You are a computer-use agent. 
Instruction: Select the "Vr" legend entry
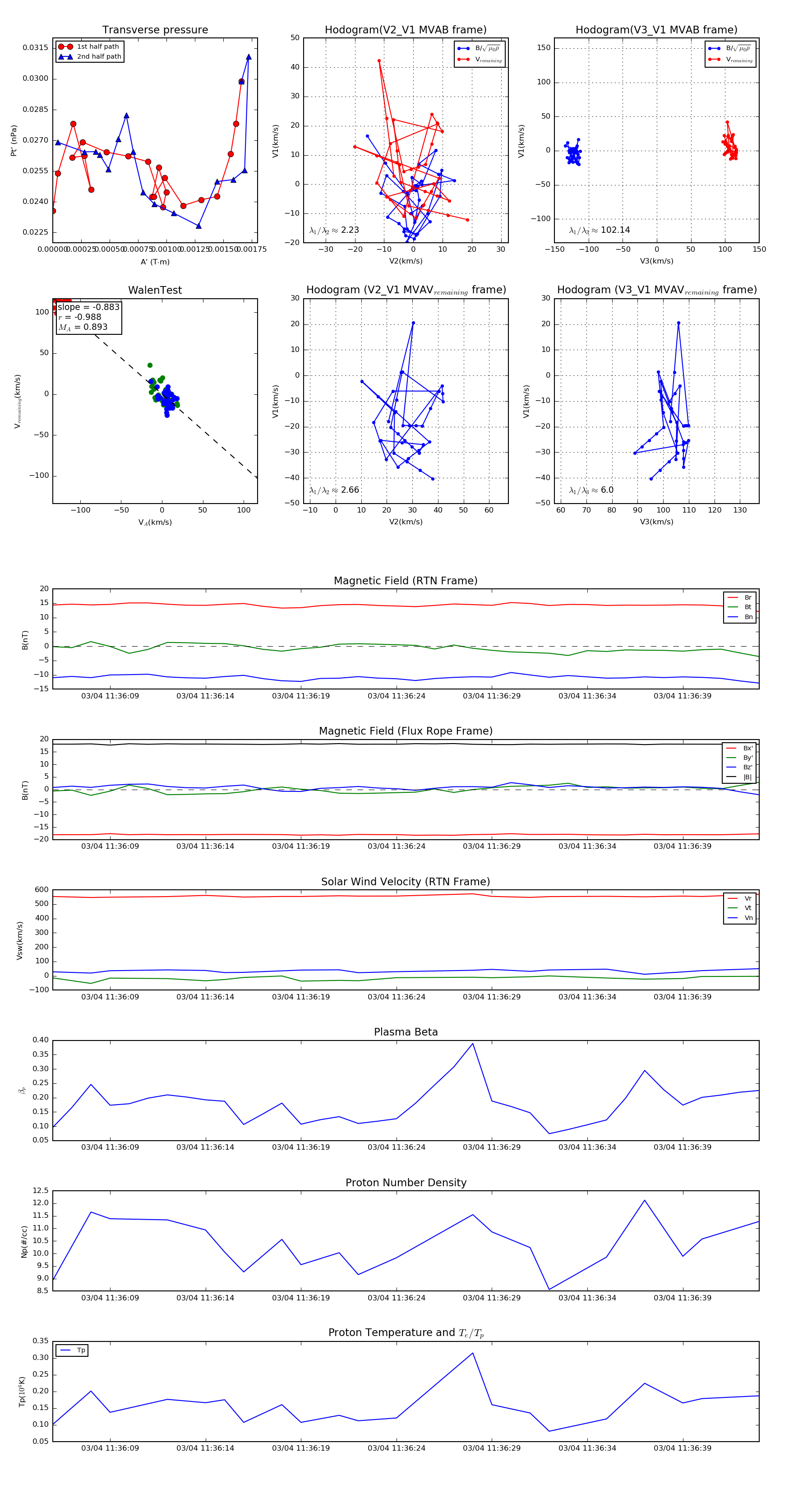(x=740, y=898)
